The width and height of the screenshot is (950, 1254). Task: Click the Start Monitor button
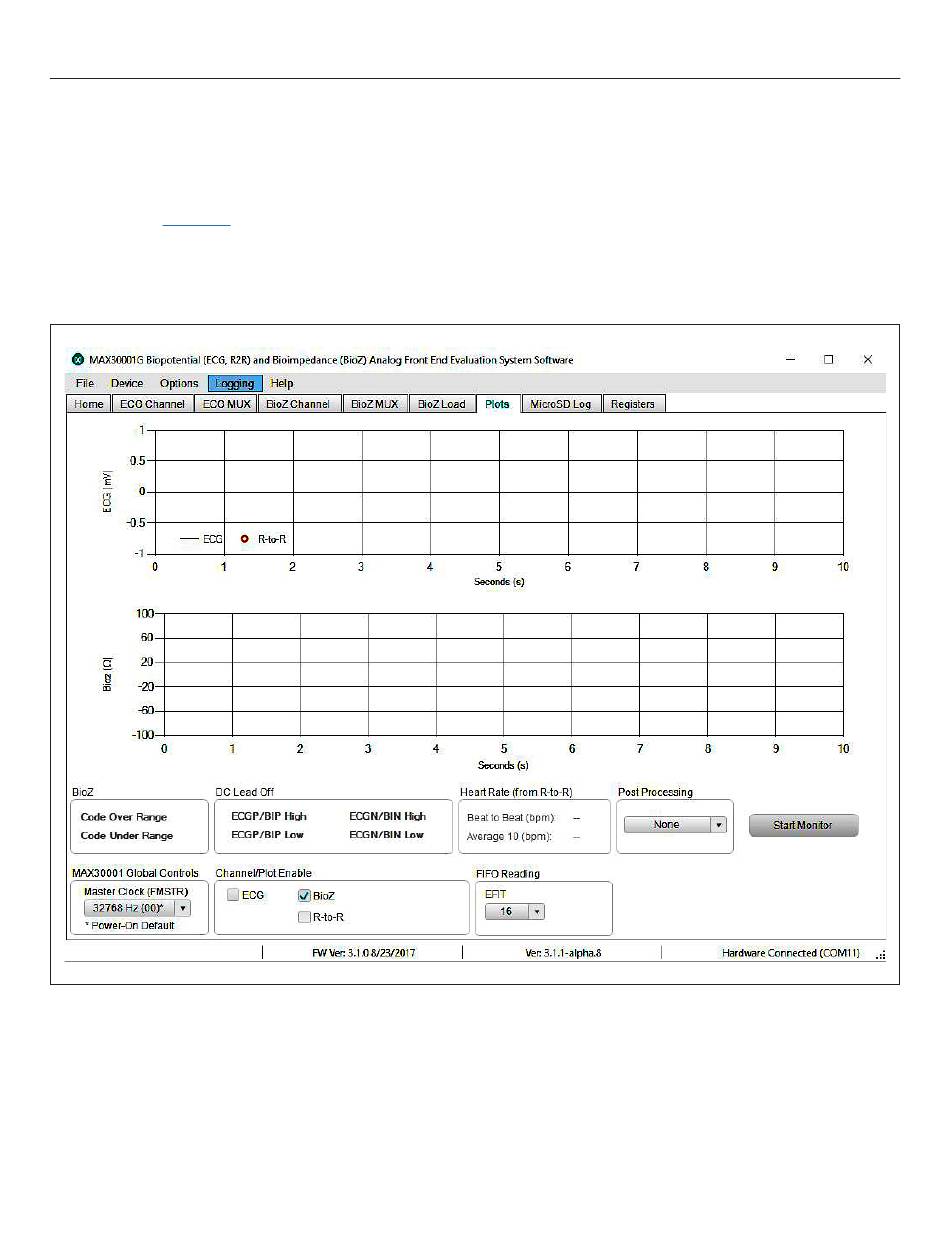pyautogui.click(x=804, y=825)
